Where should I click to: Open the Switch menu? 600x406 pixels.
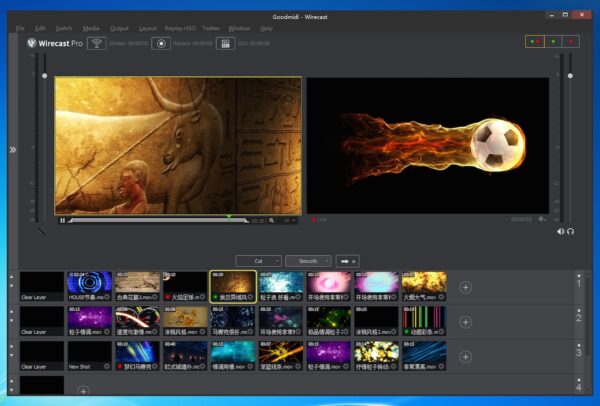[64, 28]
